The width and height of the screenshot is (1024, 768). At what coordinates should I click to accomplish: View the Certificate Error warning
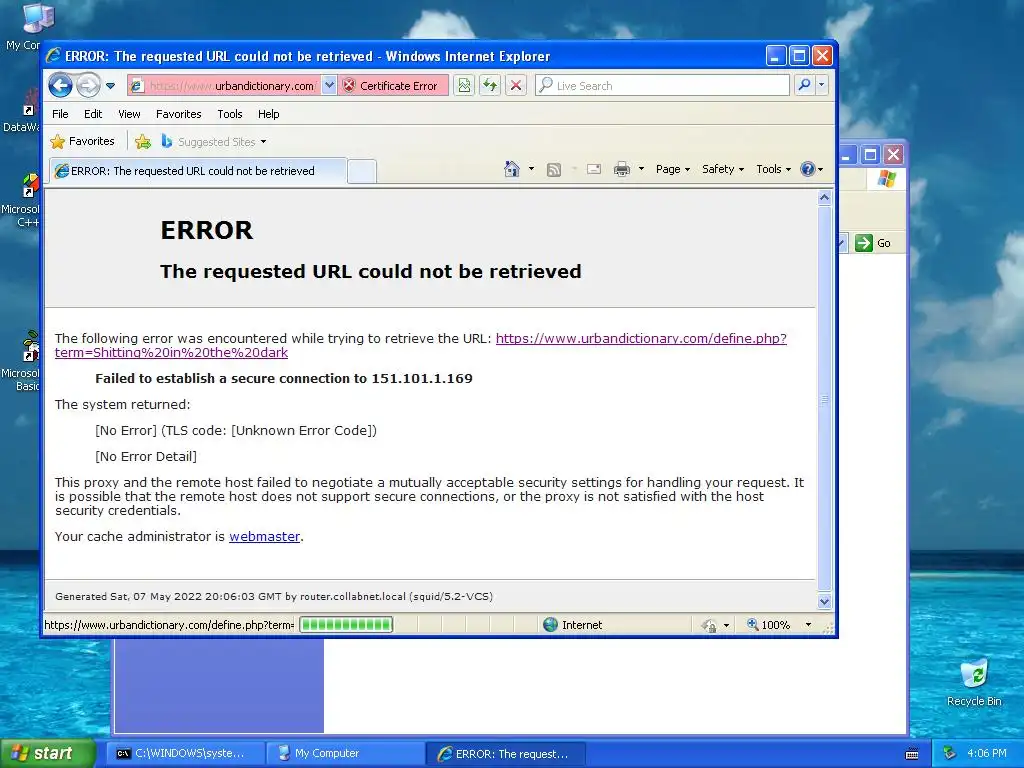[392, 86]
